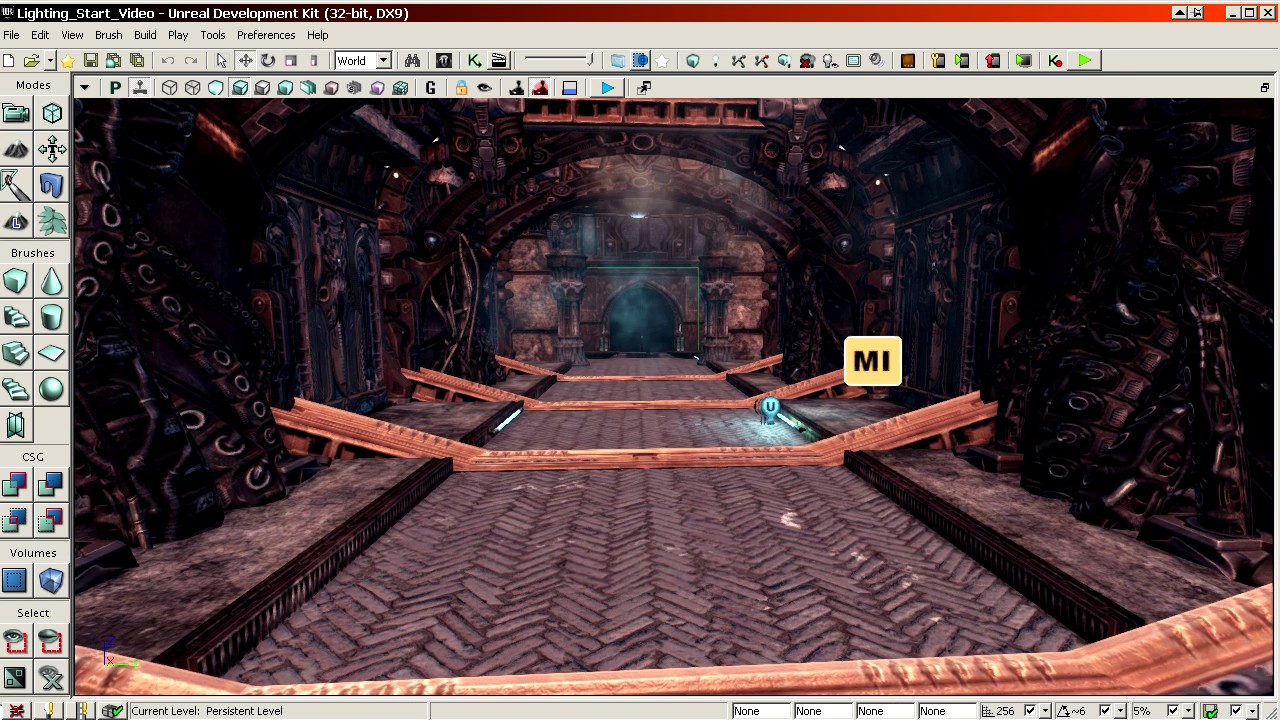Create a new map with New icon

coord(10,61)
